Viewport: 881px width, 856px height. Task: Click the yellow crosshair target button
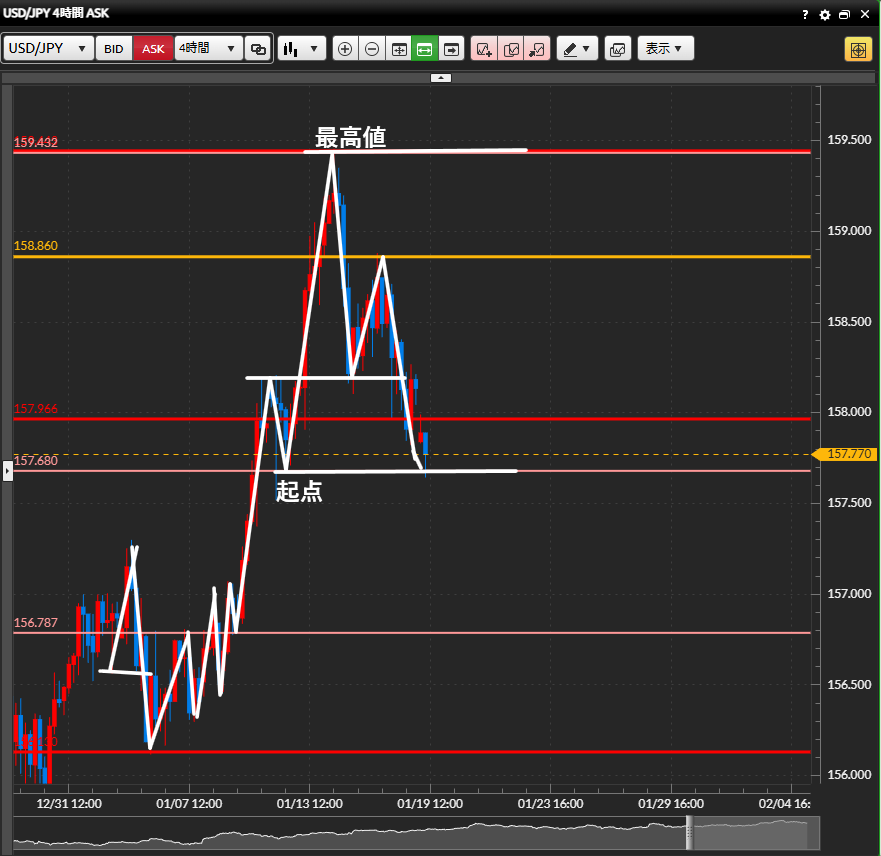click(x=858, y=49)
